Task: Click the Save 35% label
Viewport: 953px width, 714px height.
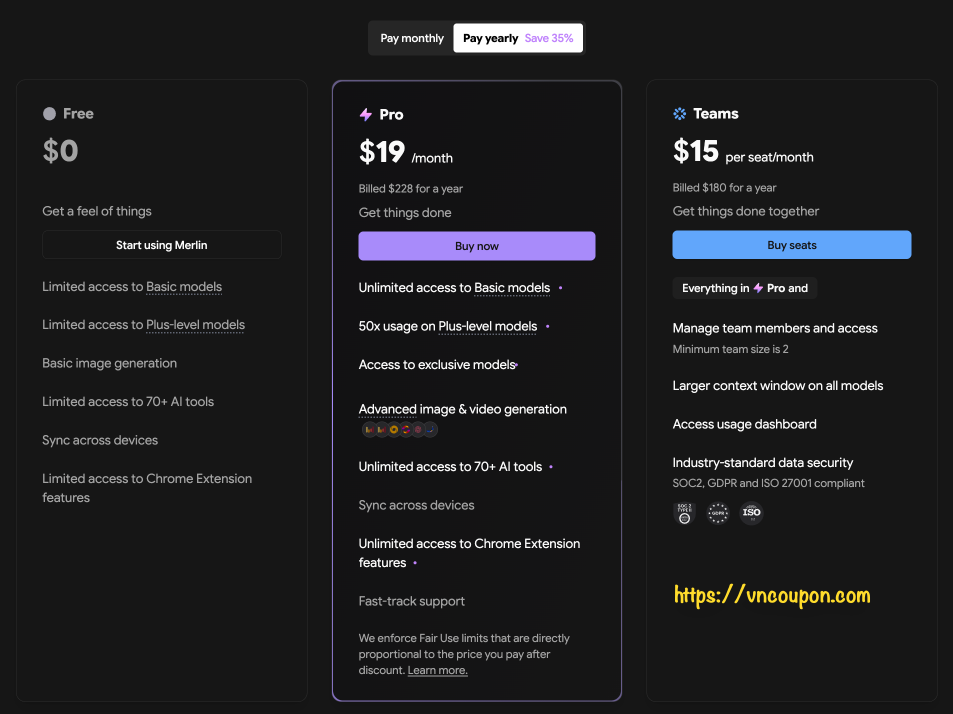Action: point(549,38)
